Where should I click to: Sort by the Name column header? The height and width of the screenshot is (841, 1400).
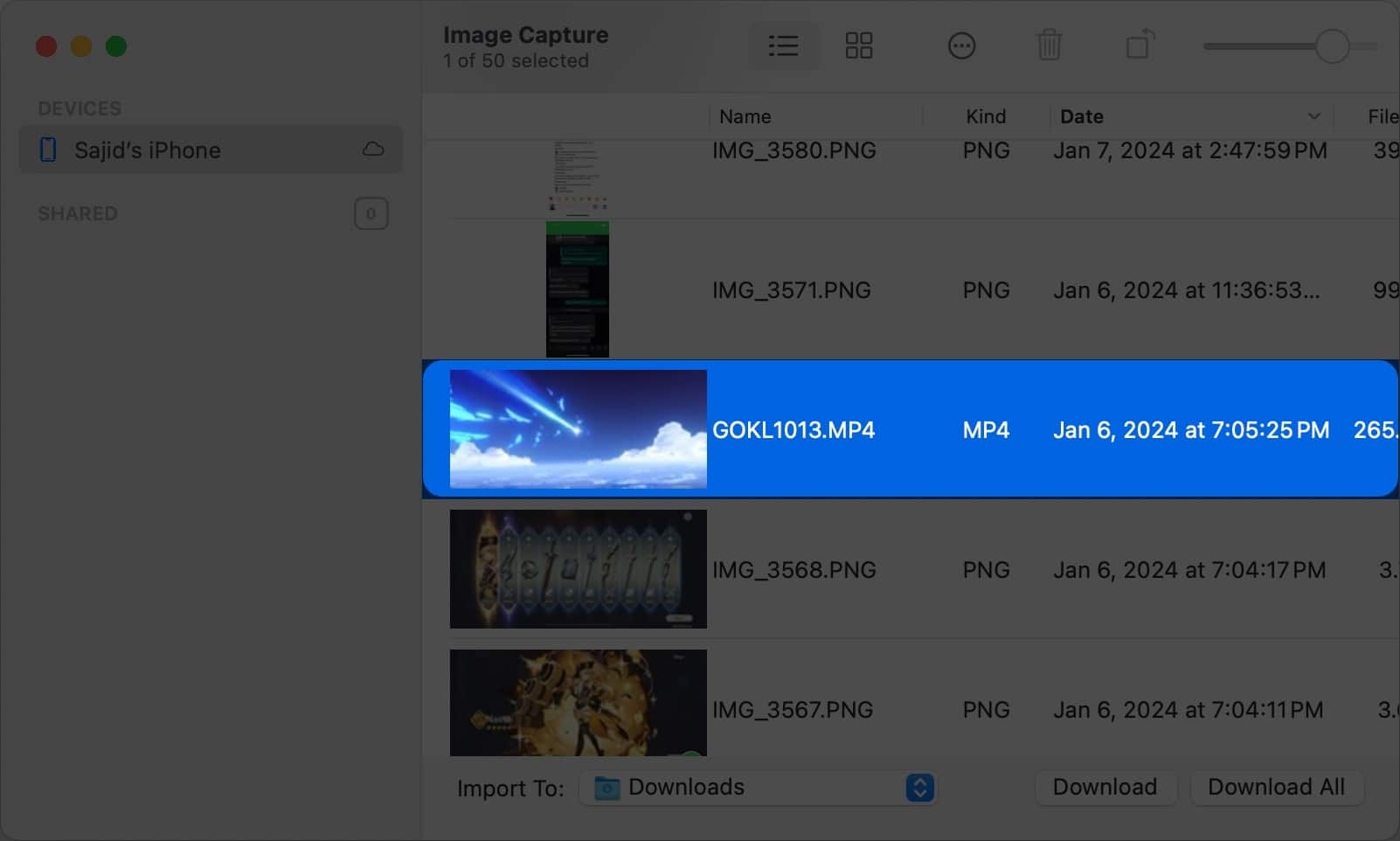click(745, 116)
